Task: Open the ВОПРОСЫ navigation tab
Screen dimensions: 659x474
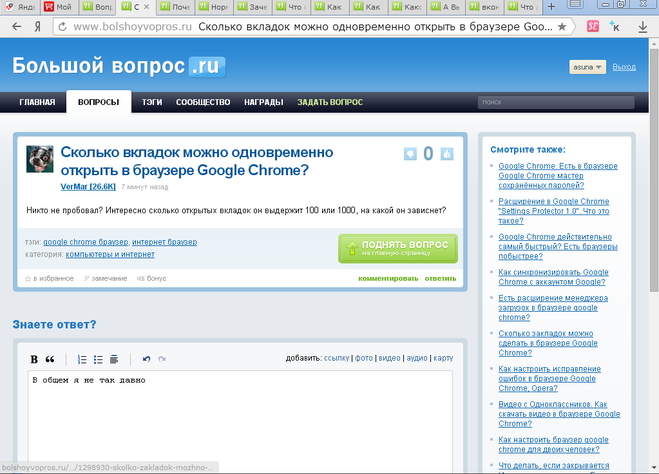Action: pos(98,102)
